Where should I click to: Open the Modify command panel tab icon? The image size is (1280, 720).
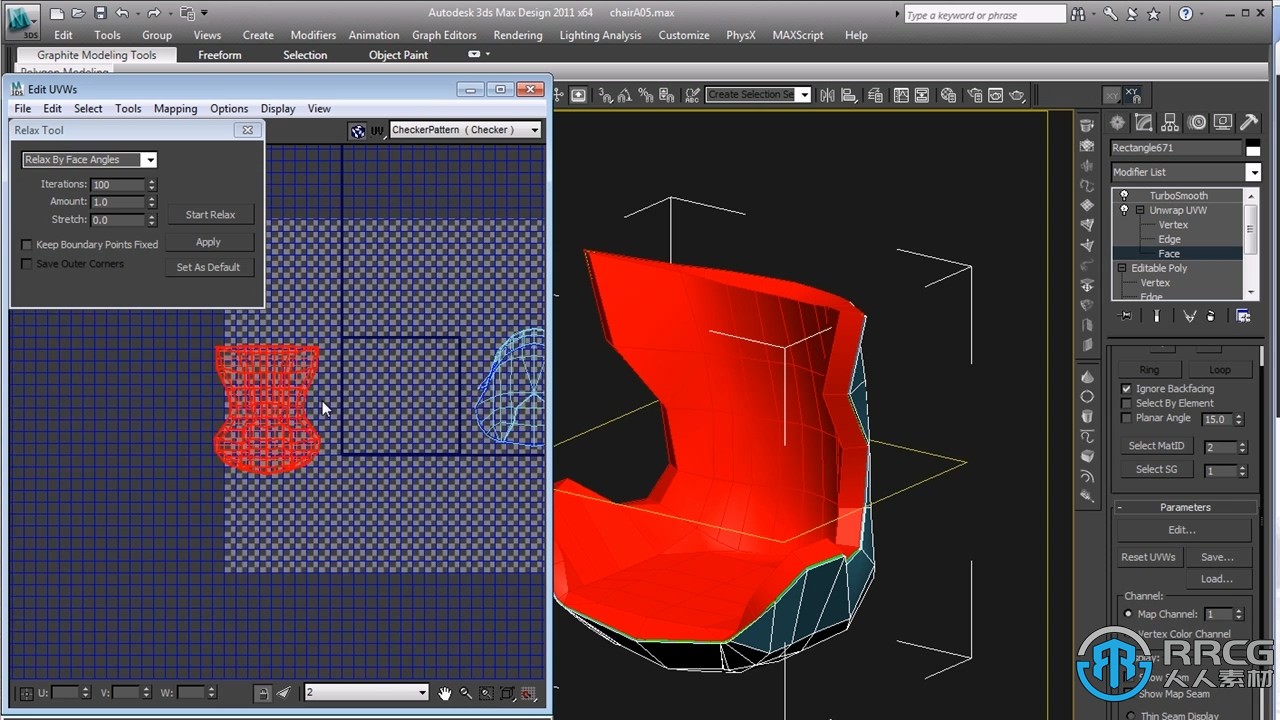[x=1144, y=122]
